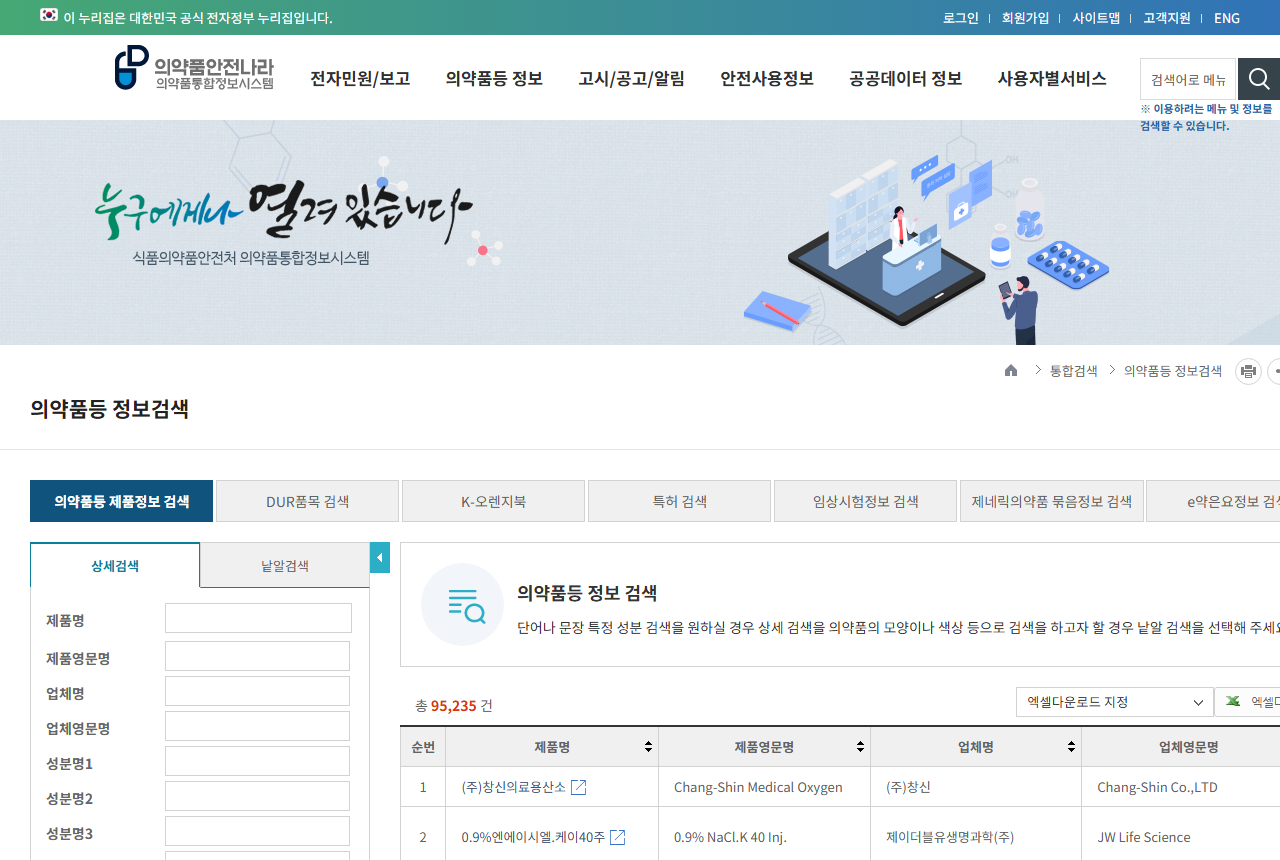
Task: Click the Excel icon download button
Action: [x=1248, y=702]
